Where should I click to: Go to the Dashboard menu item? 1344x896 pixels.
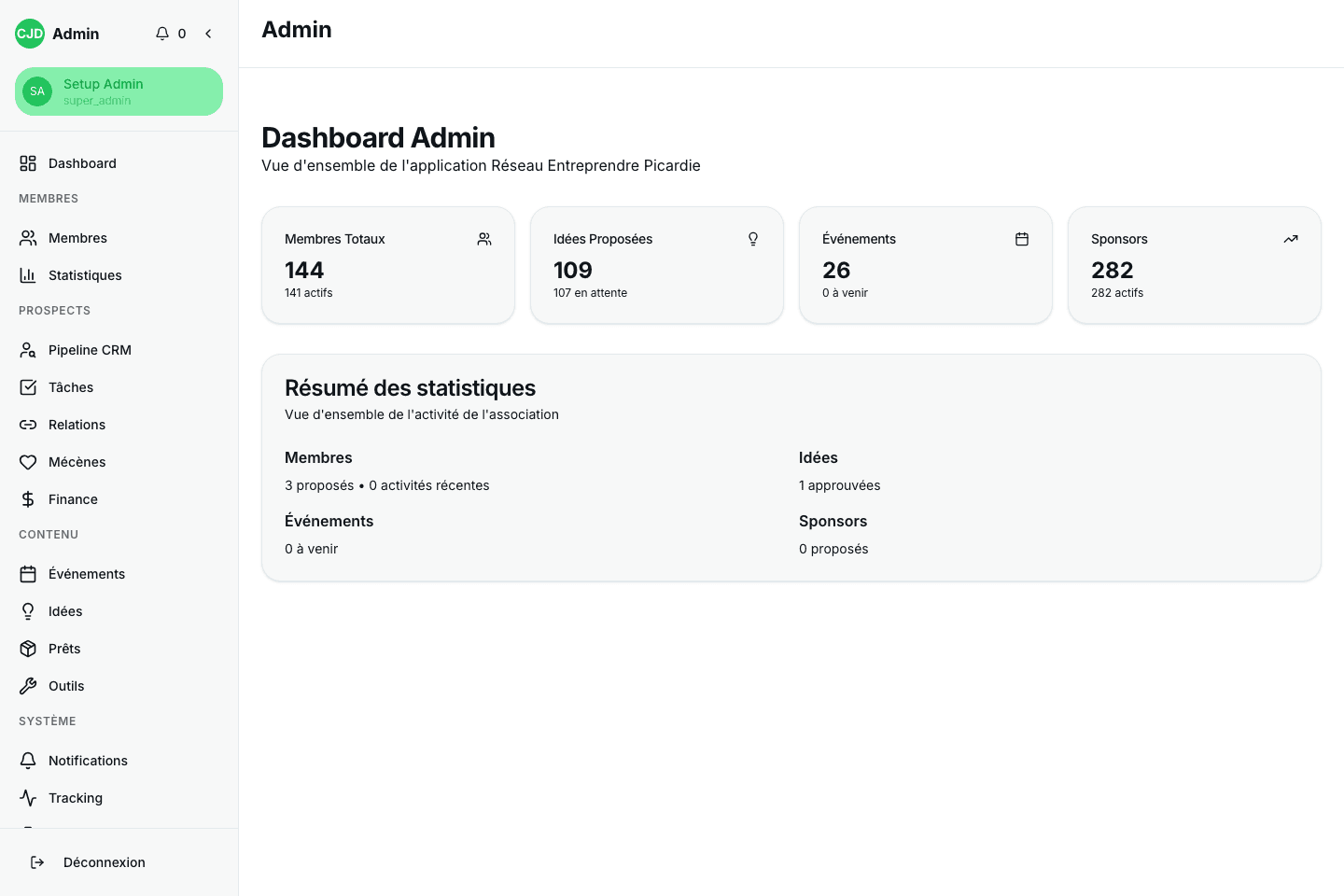pos(119,163)
